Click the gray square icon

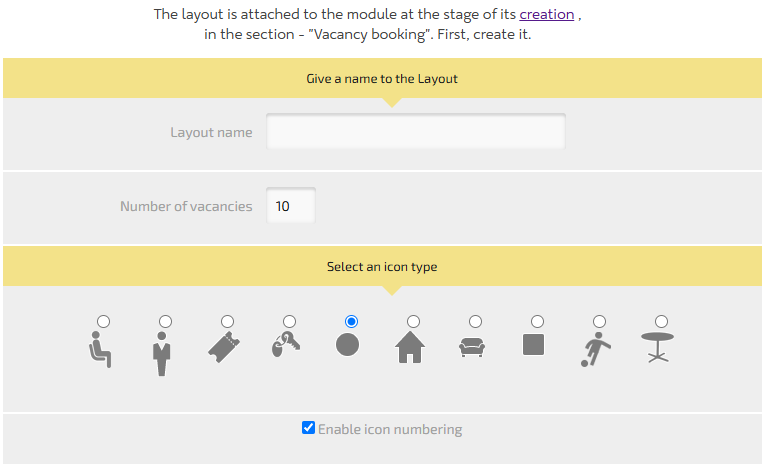point(535,345)
